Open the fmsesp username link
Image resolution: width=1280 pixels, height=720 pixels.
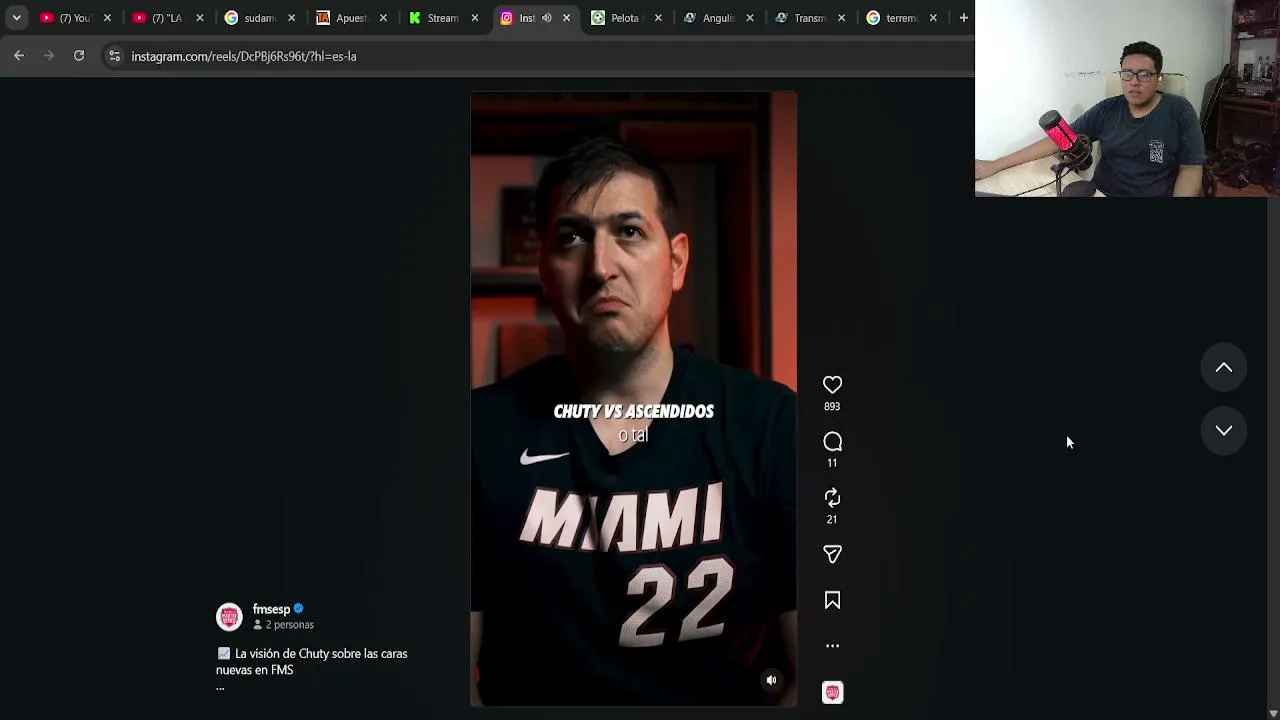click(x=271, y=609)
